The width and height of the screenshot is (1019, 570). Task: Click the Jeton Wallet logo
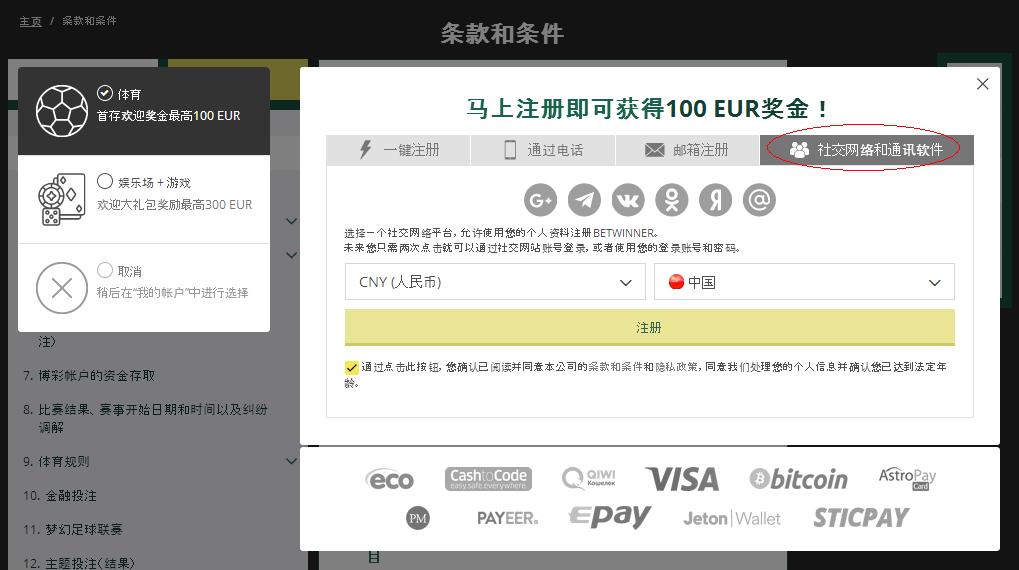coord(732,519)
